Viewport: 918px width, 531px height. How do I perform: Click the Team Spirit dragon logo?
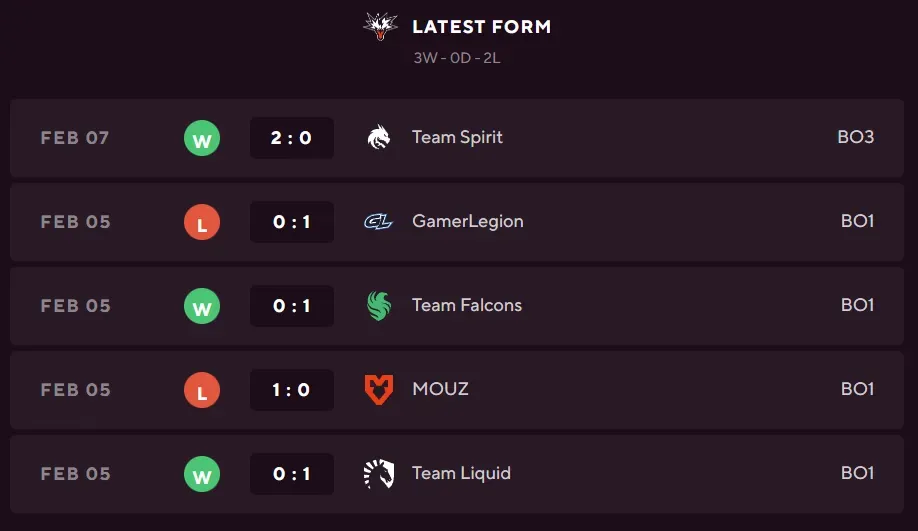click(379, 138)
